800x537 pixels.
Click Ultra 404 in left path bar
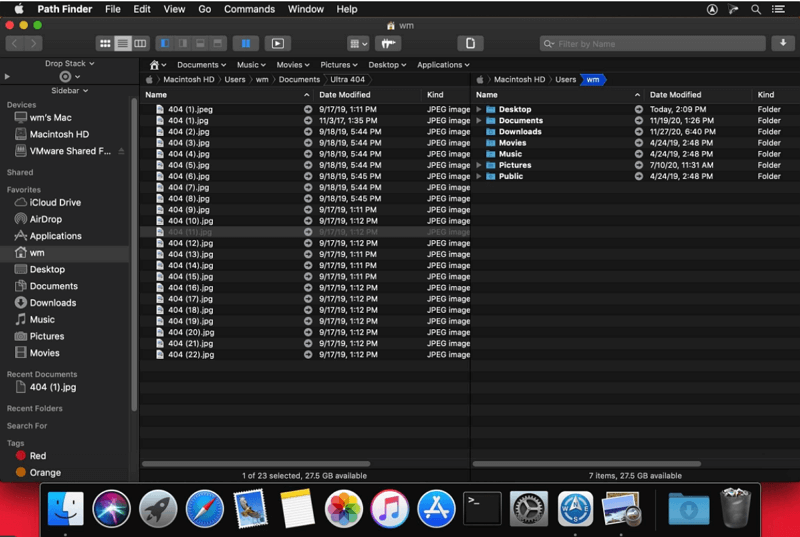point(347,80)
